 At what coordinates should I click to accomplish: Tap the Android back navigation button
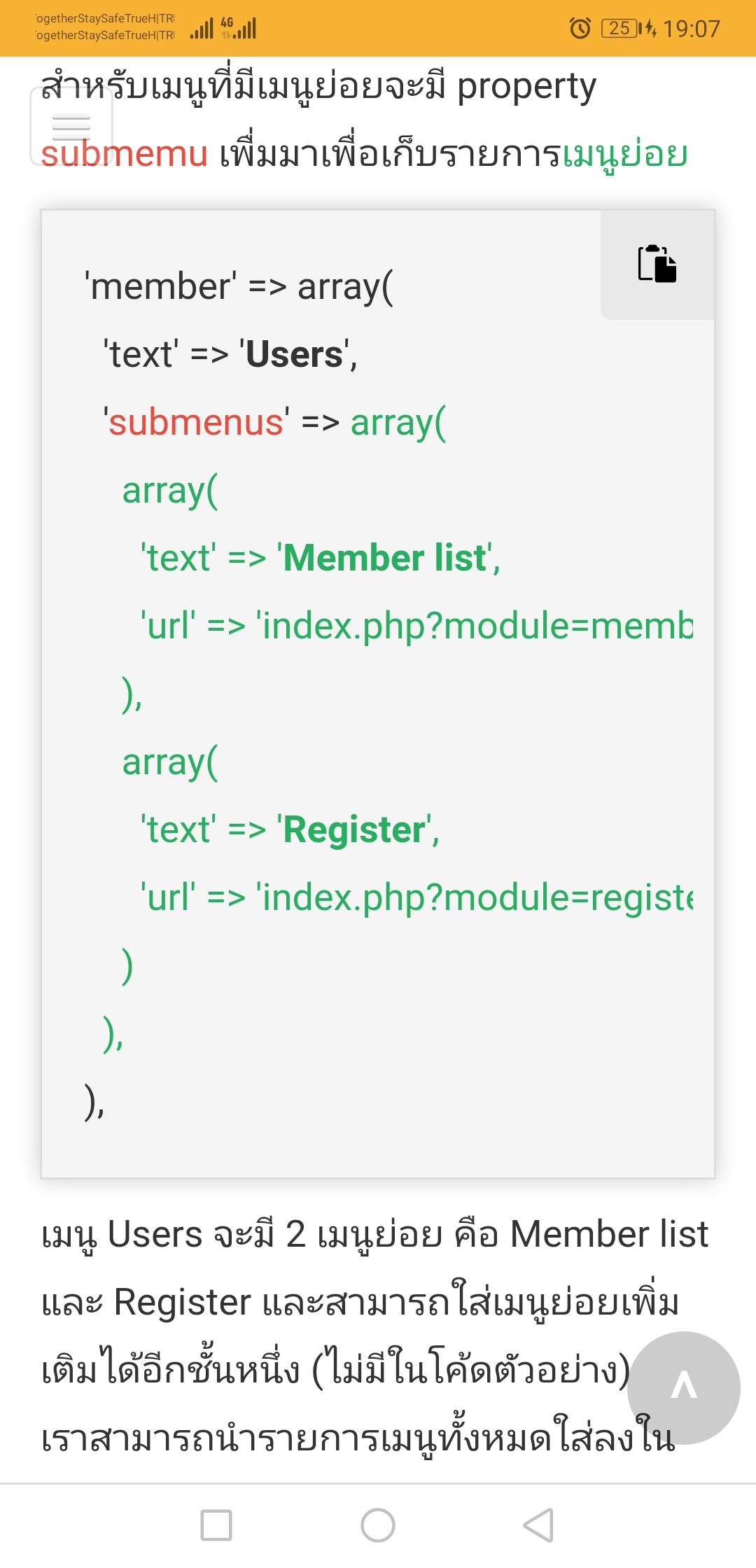[x=538, y=1525]
